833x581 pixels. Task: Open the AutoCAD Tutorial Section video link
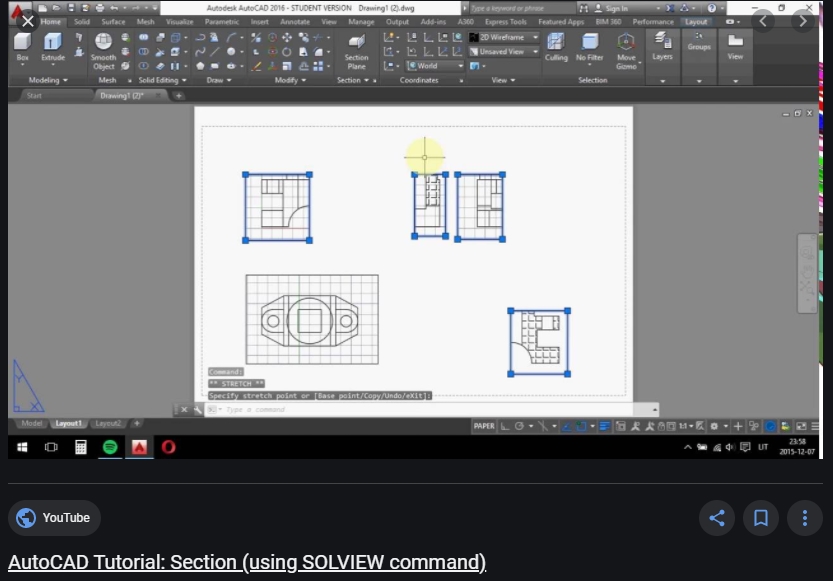[247, 562]
